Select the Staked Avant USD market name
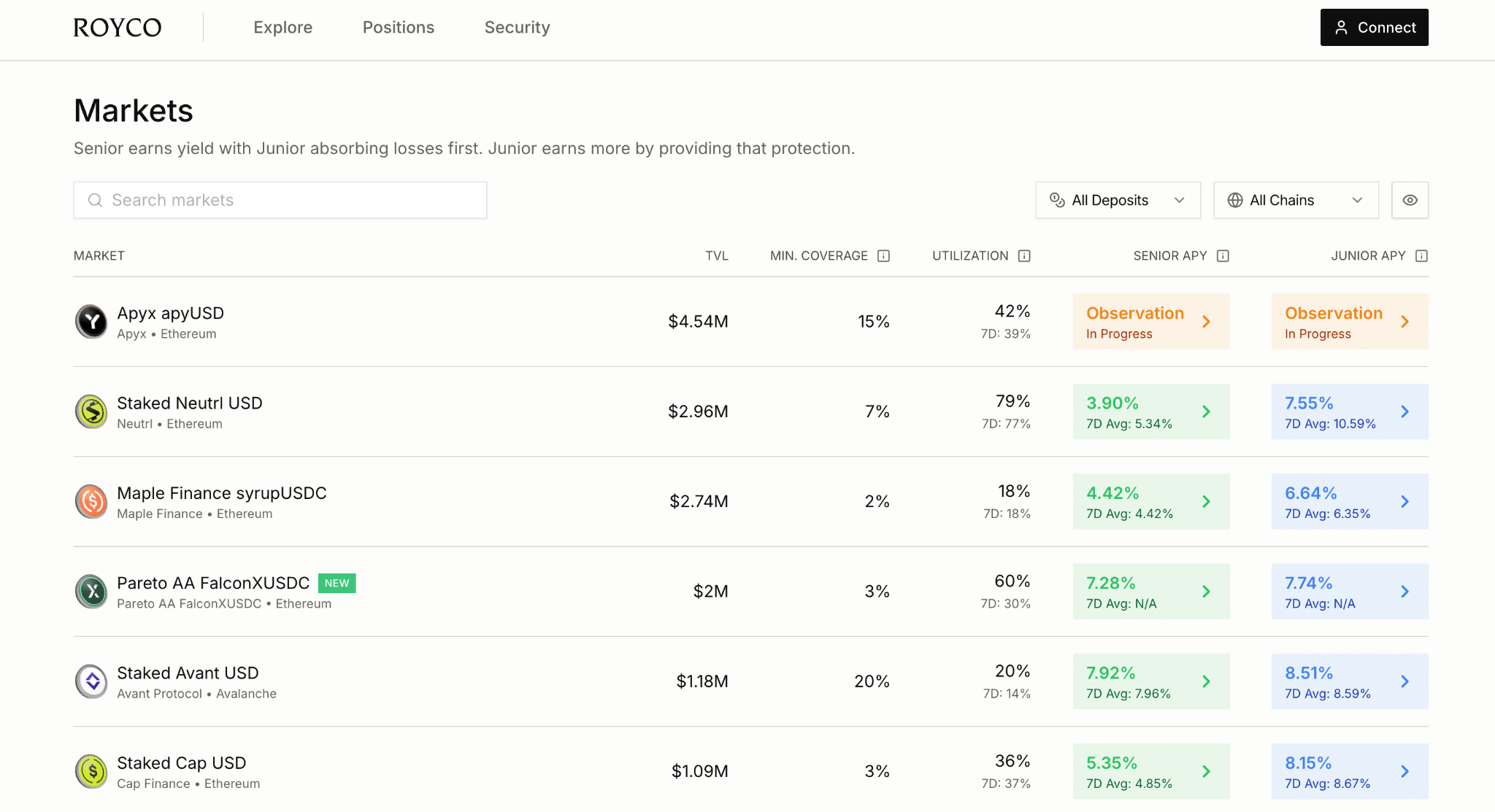 (188, 673)
